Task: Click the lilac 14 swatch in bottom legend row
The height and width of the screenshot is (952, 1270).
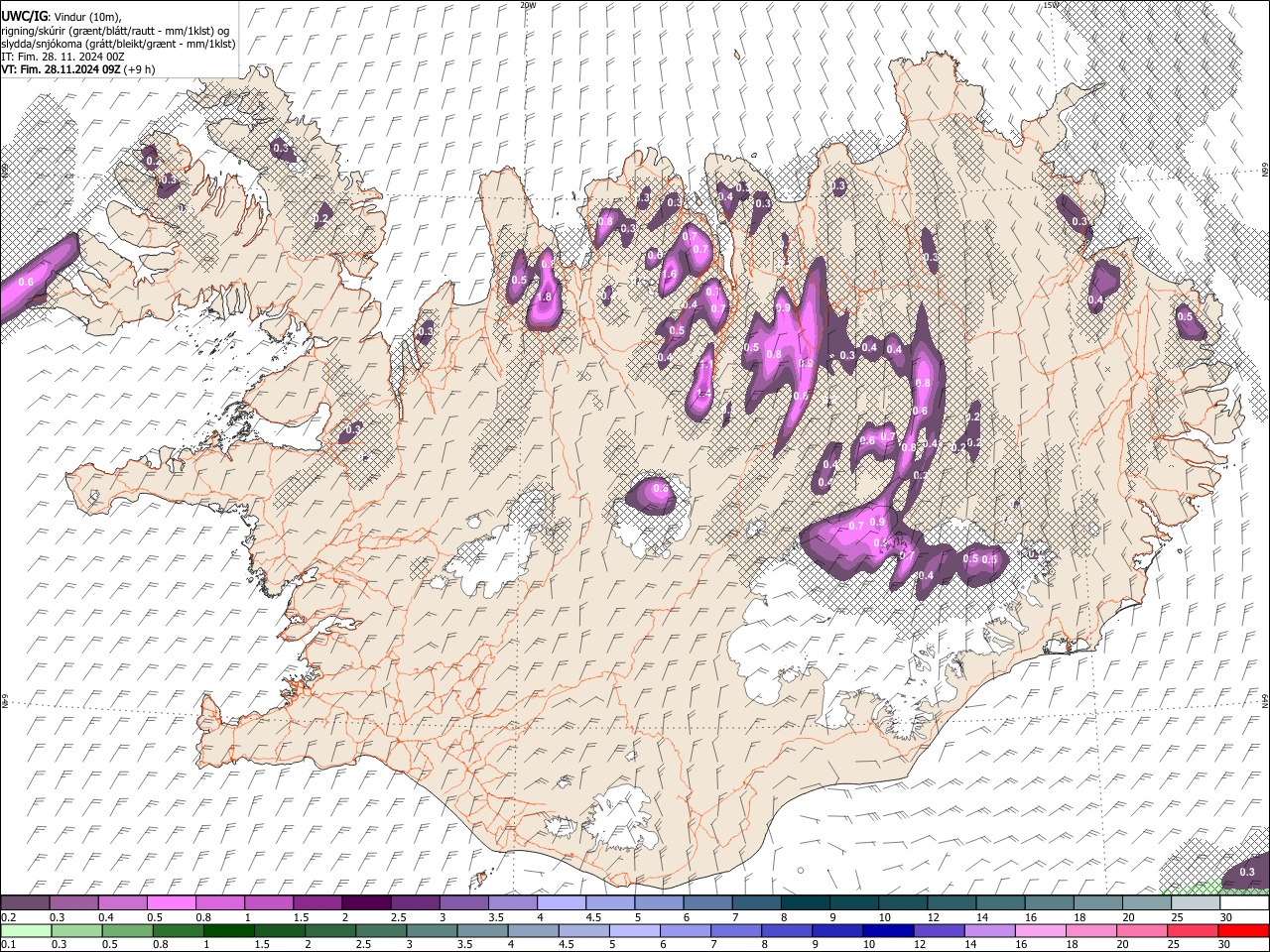Action: [x=990, y=930]
